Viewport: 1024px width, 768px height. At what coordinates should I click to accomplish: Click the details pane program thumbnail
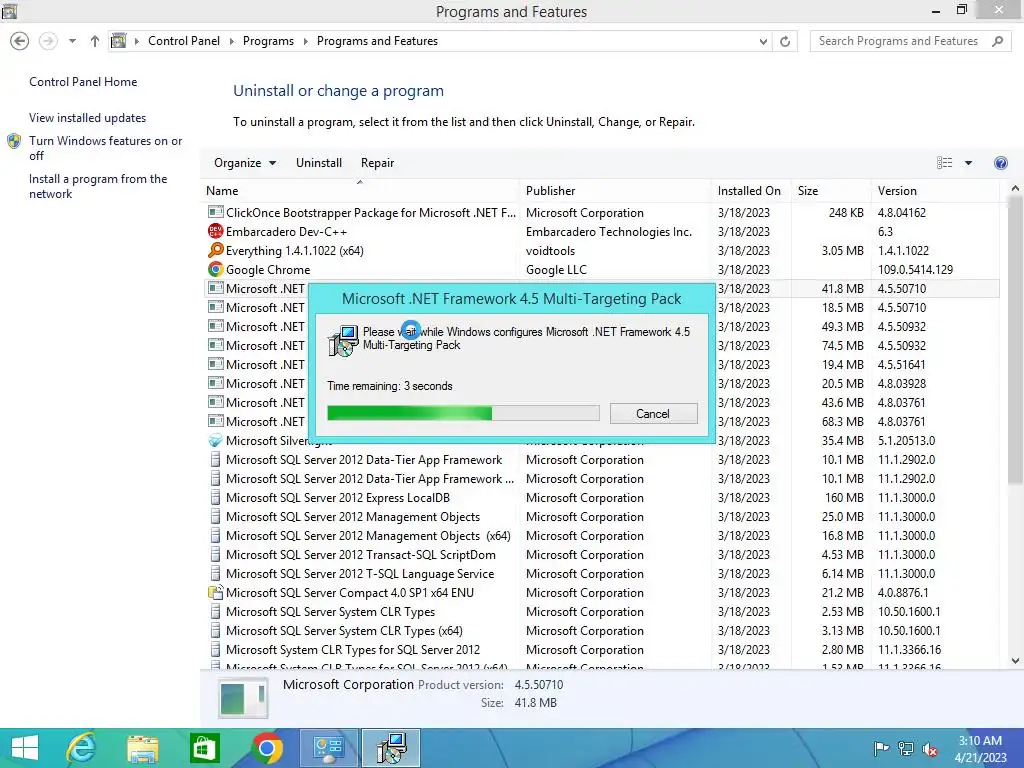click(x=242, y=697)
